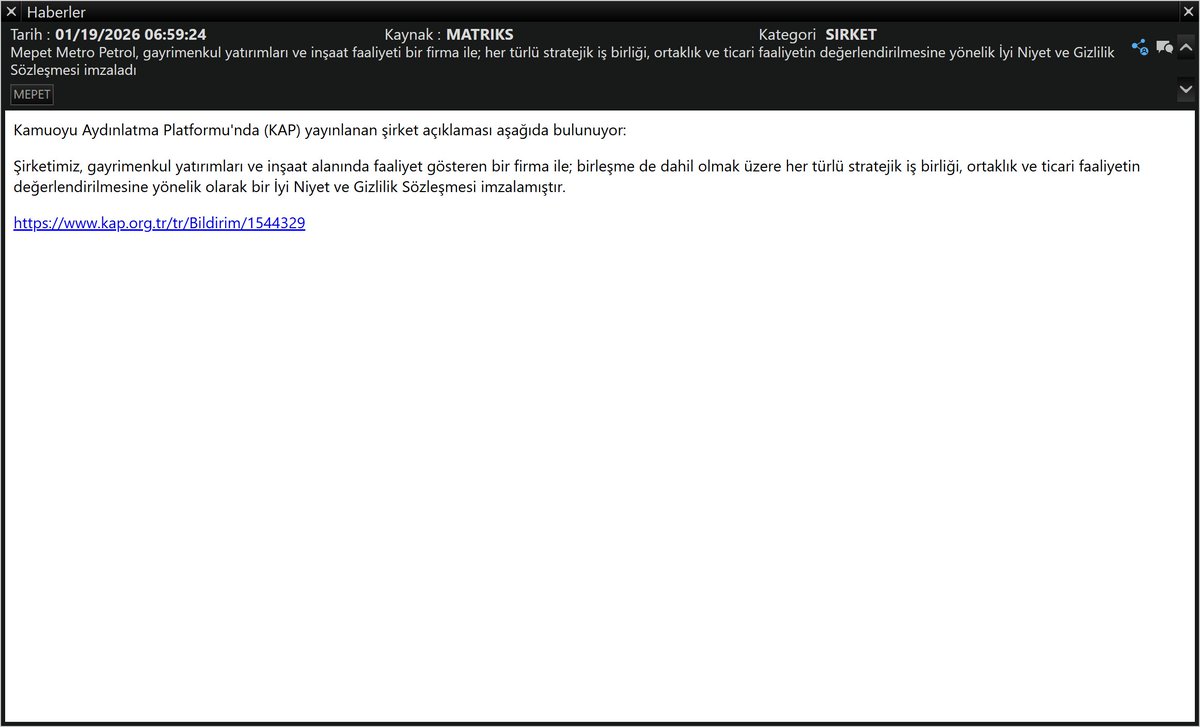This screenshot has height=727, width=1200.
Task: Click the MATRIKS source name
Action: point(479,35)
